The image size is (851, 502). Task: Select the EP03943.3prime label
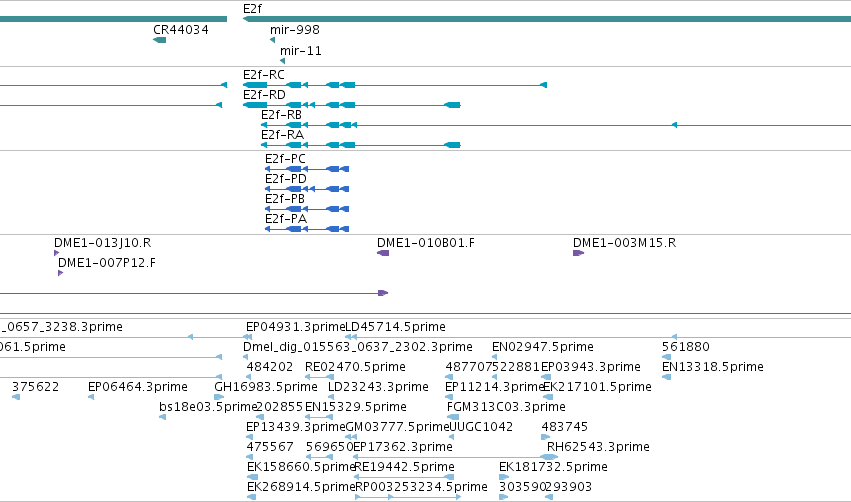(591, 367)
